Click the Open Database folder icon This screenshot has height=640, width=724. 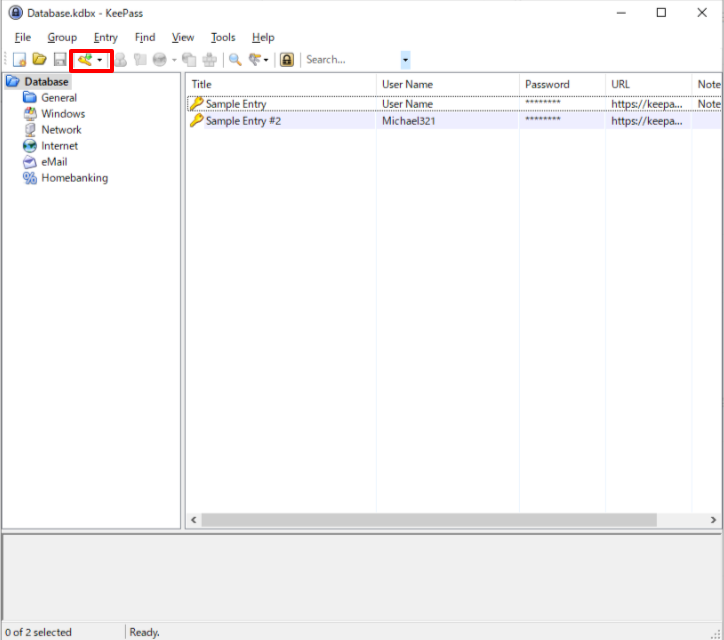(x=39, y=60)
